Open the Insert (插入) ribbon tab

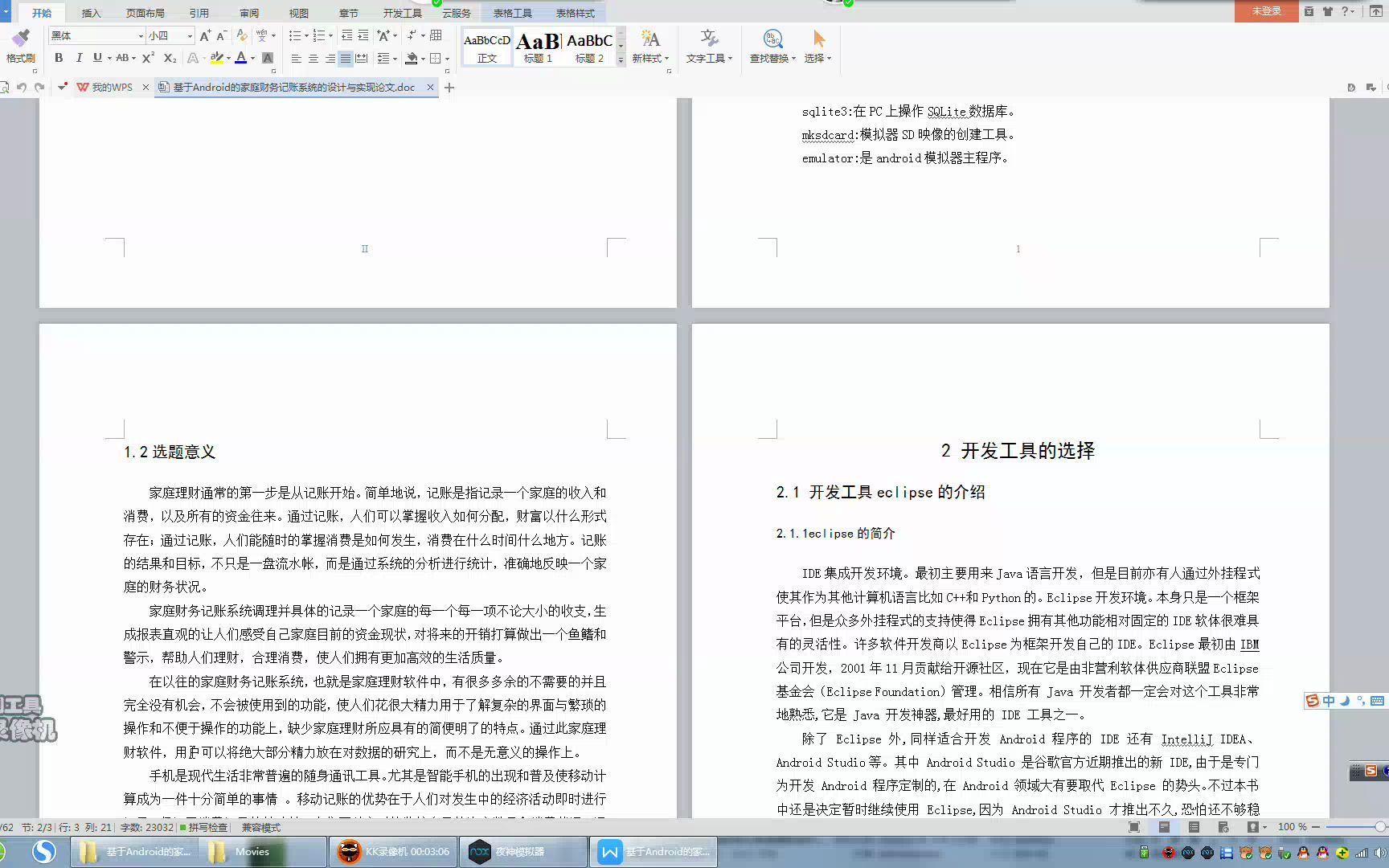[92, 13]
